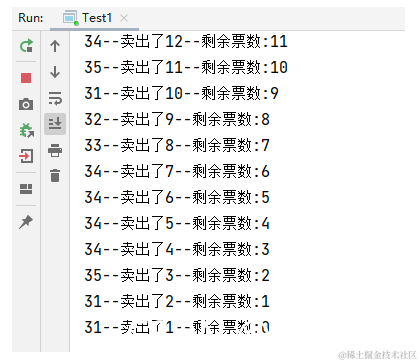Toggle the soft-wrap lines icon
Viewport: 420px width, 363px height.
(x=55, y=98)
